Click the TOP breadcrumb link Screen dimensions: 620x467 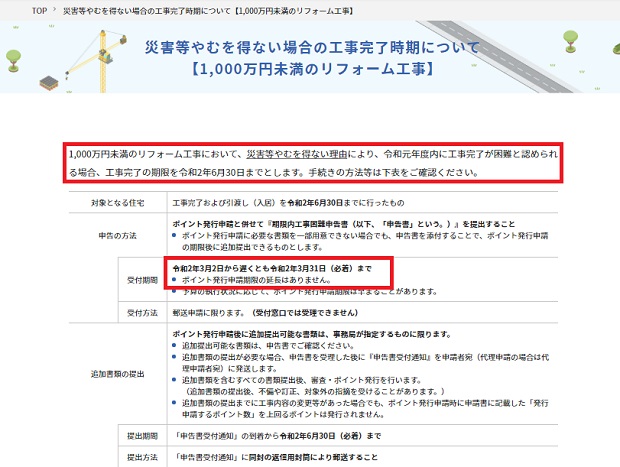point(39,9)
